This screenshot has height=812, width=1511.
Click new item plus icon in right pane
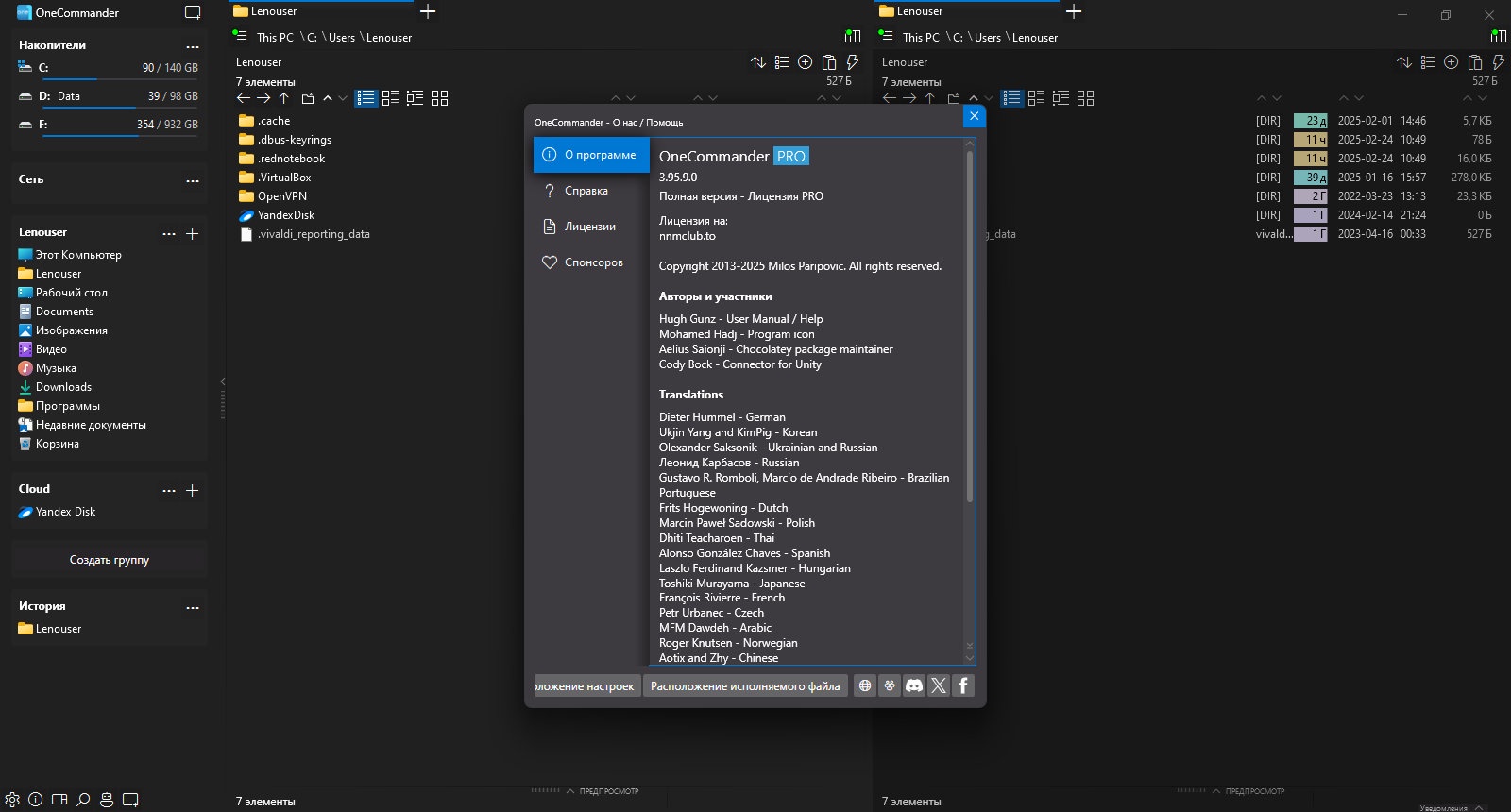1452,62
